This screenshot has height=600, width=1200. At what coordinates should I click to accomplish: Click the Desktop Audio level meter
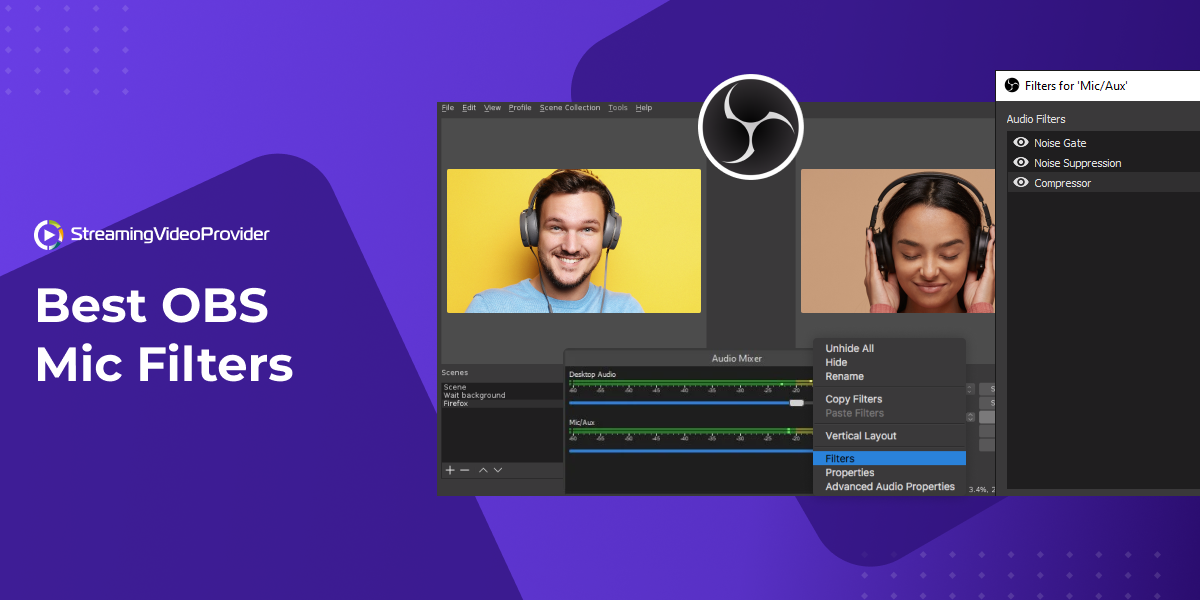point(691,383)
